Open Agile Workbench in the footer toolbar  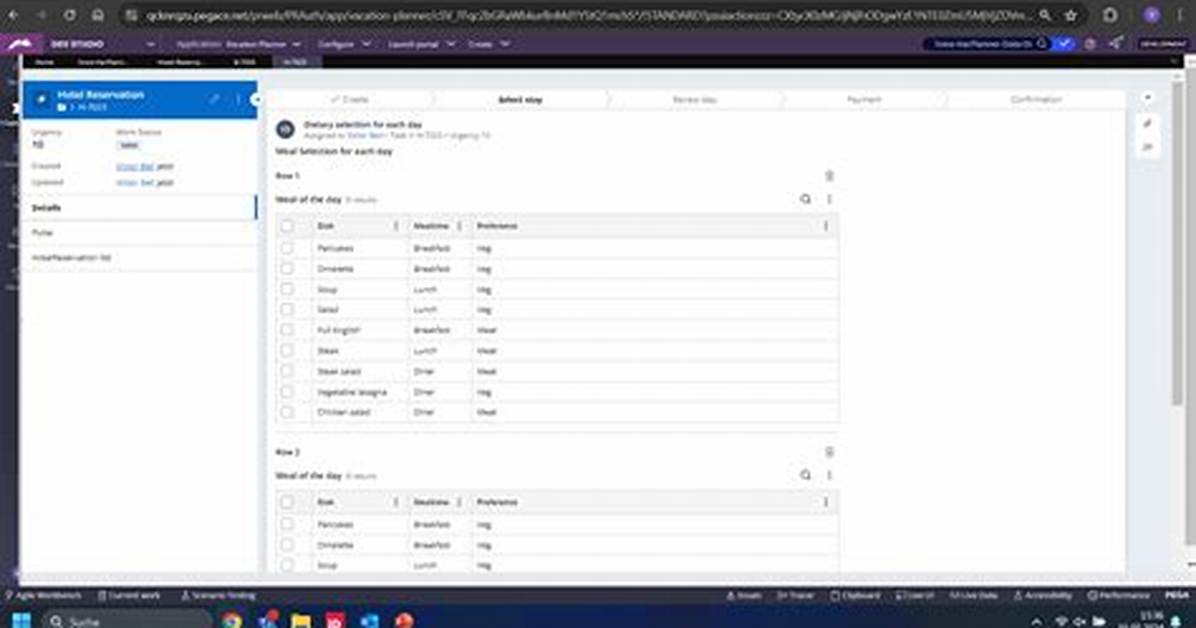[43, 595]
